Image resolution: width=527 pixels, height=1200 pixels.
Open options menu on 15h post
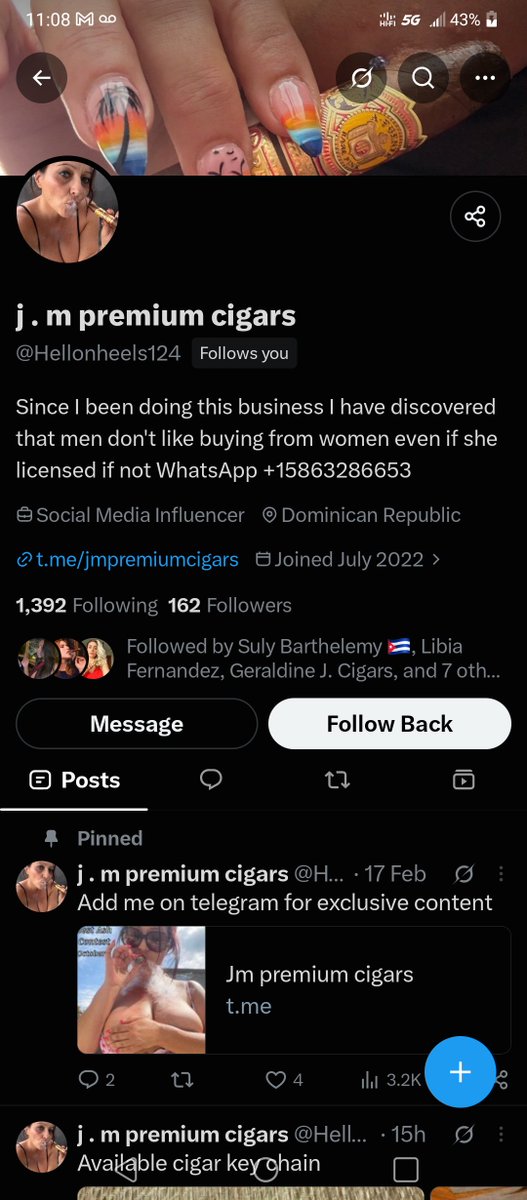[x=502, y=1135]
